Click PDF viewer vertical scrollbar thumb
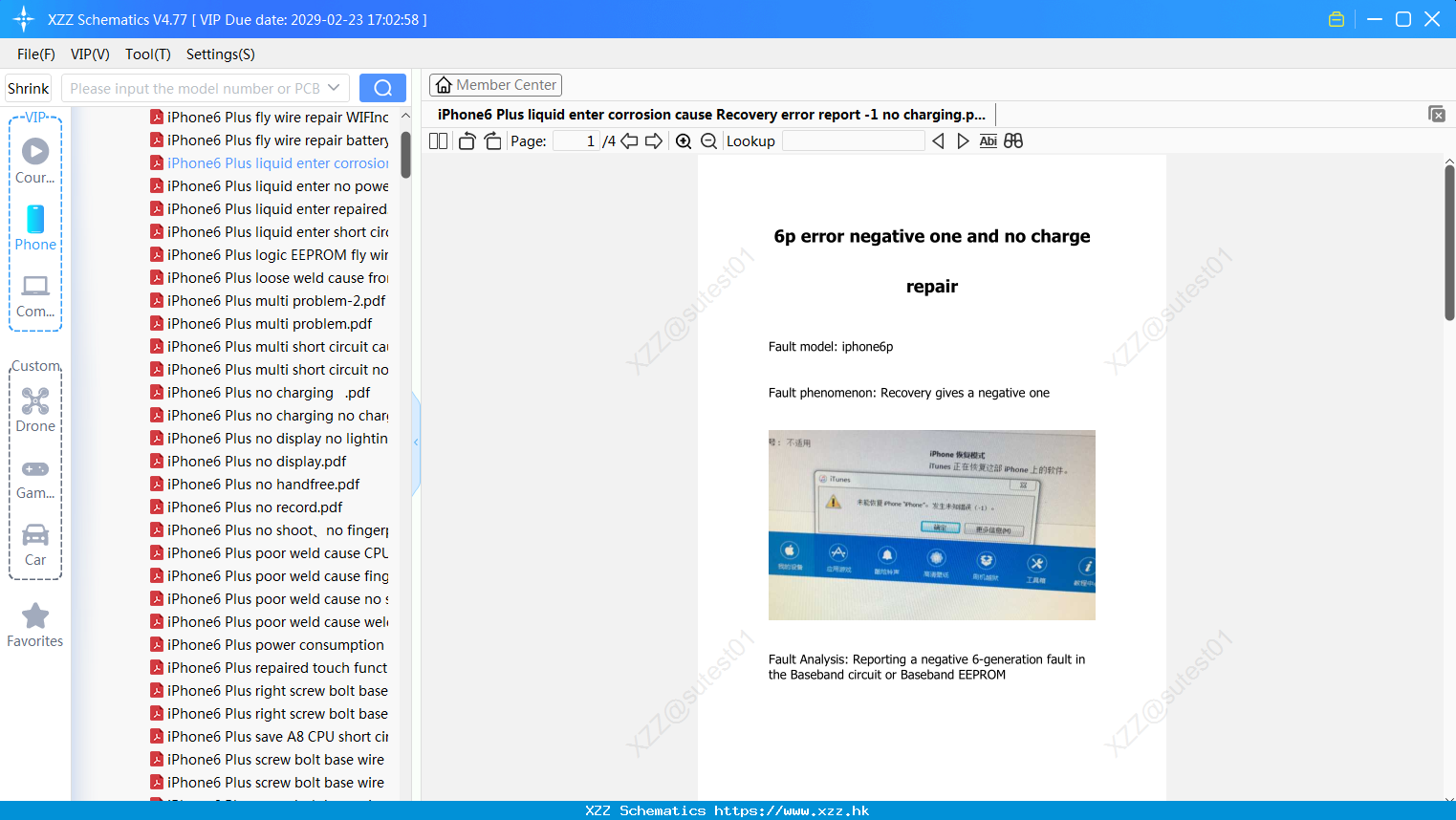 tap(1449, 243)
